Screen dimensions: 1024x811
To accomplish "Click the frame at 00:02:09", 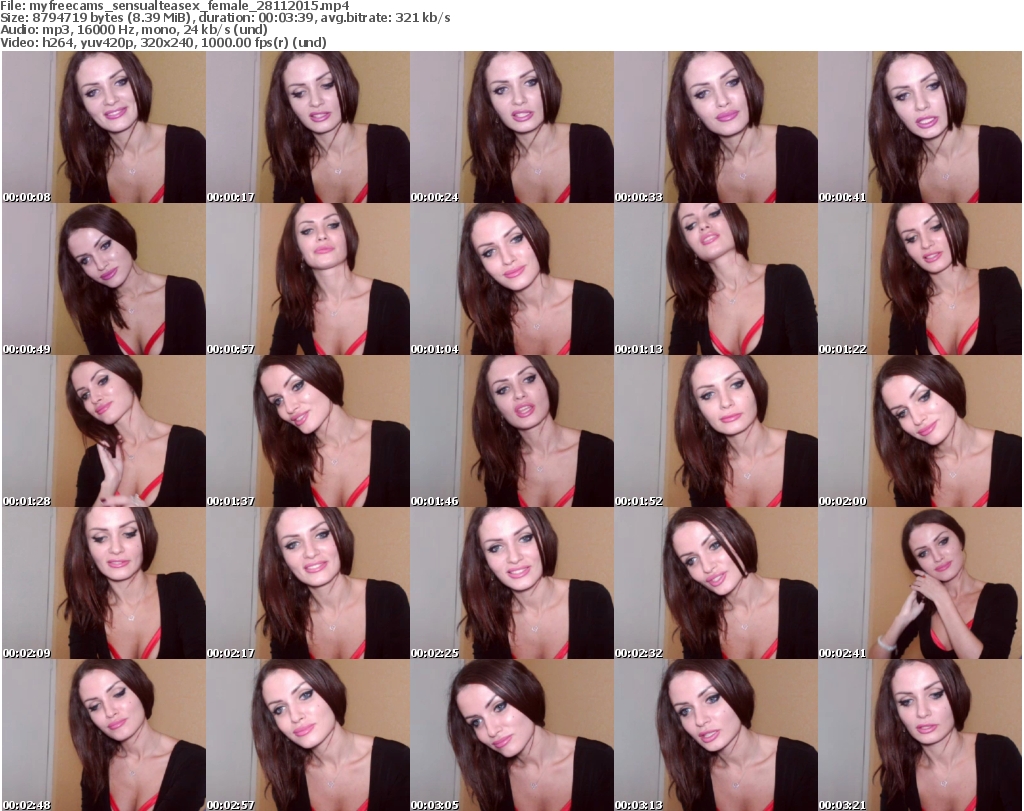I will click(x=104, y=583).
